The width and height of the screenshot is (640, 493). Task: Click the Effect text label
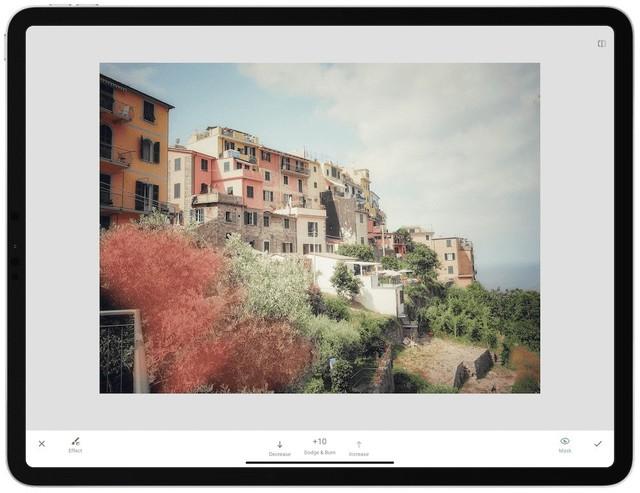(75, 451)
